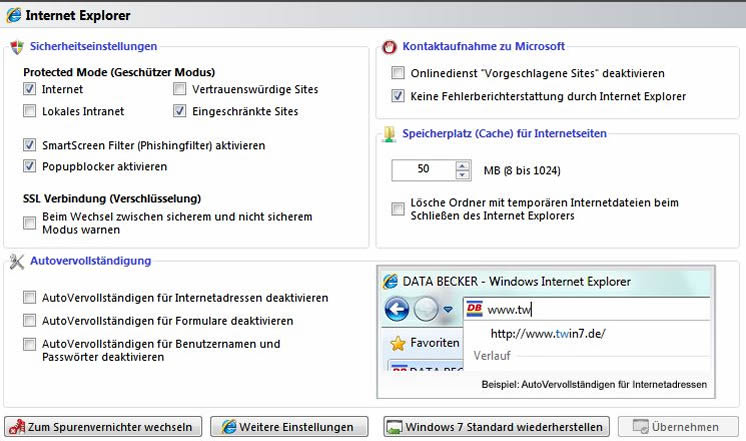Increase cache size with up spinner arrow
746x441 pixels.
pos(462,166)
